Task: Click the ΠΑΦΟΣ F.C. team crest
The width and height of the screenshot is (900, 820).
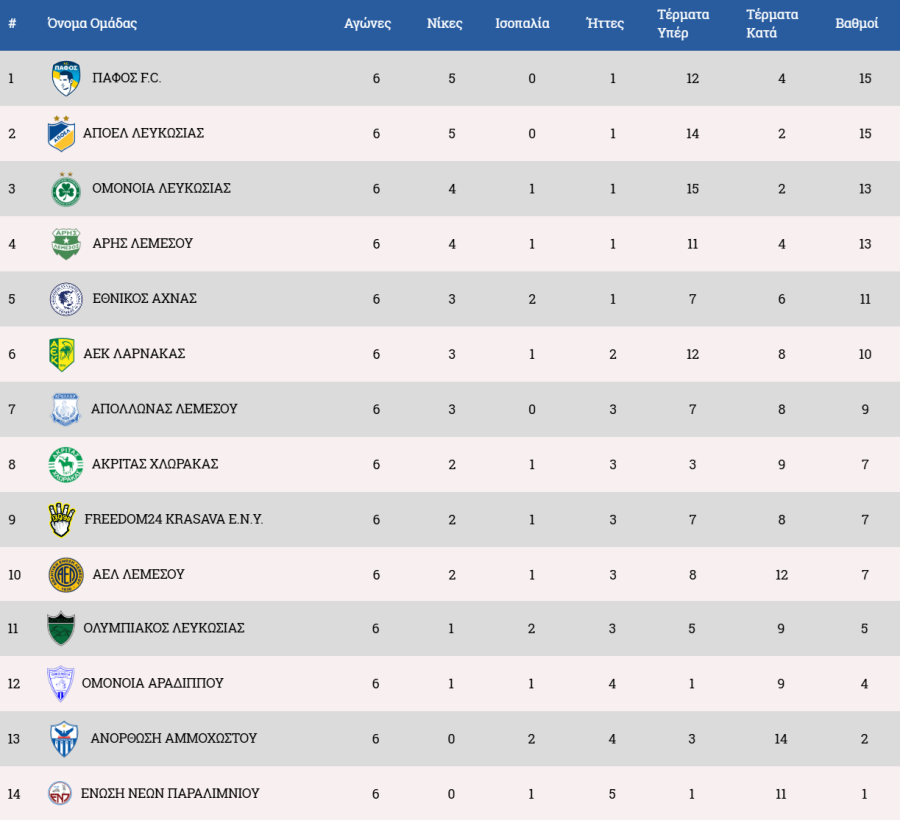Action: click(x=65, y=79)
